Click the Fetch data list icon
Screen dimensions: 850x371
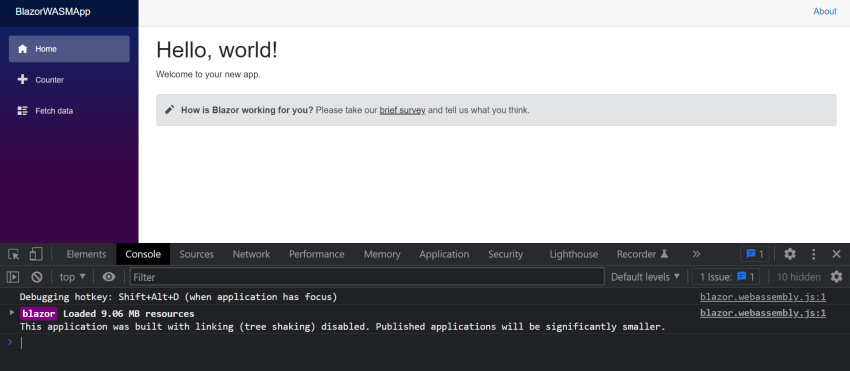point(22,111)
